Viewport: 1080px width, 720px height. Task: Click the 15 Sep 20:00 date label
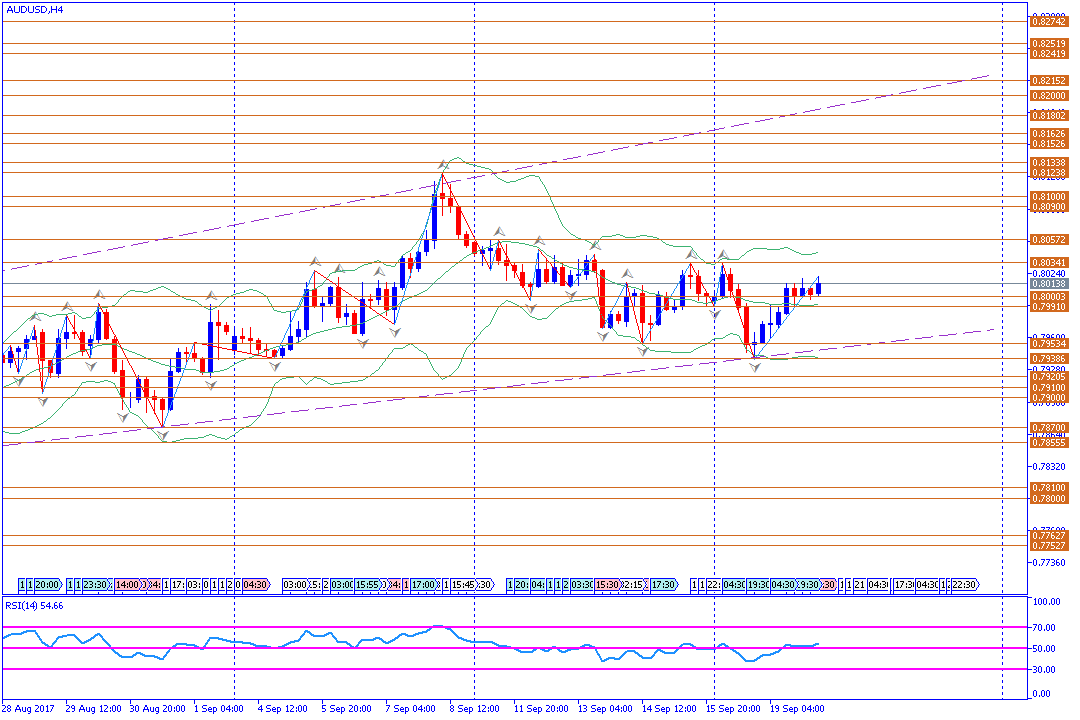tap(733, 708)
